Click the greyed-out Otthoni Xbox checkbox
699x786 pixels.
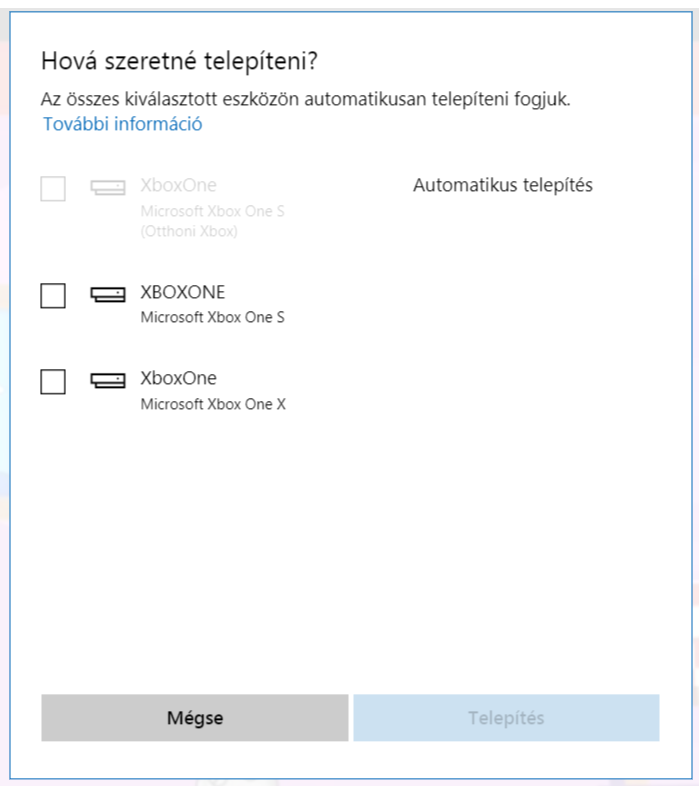[x=53, y=188]
